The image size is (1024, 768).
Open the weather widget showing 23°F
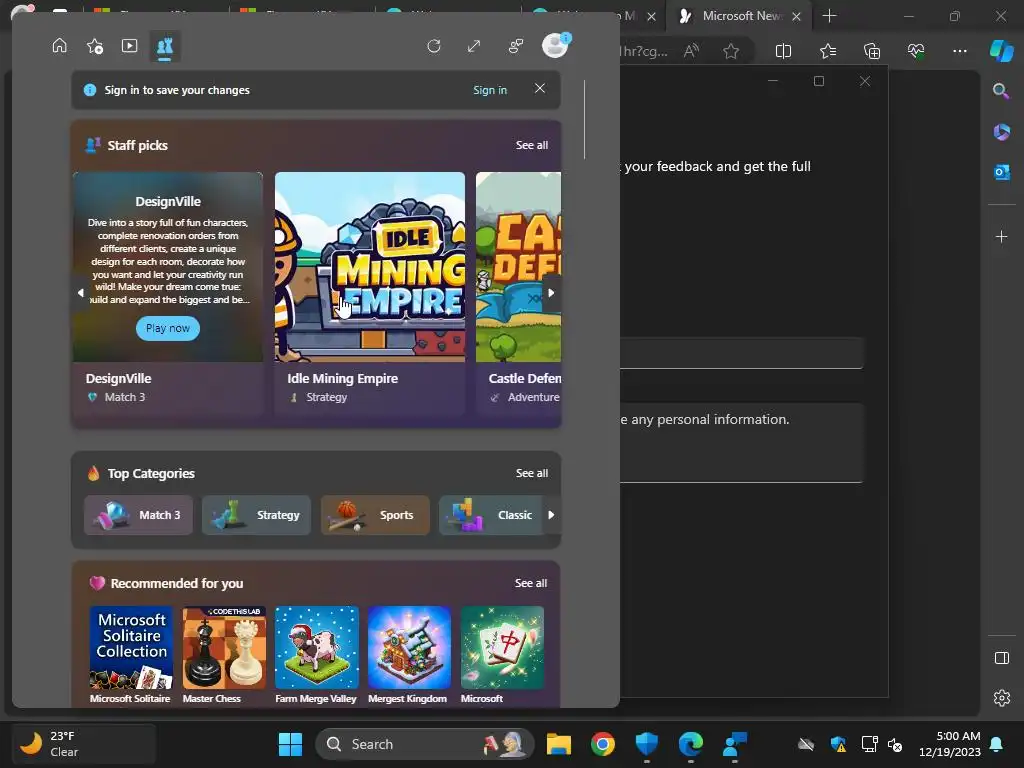tap(84, 744)
